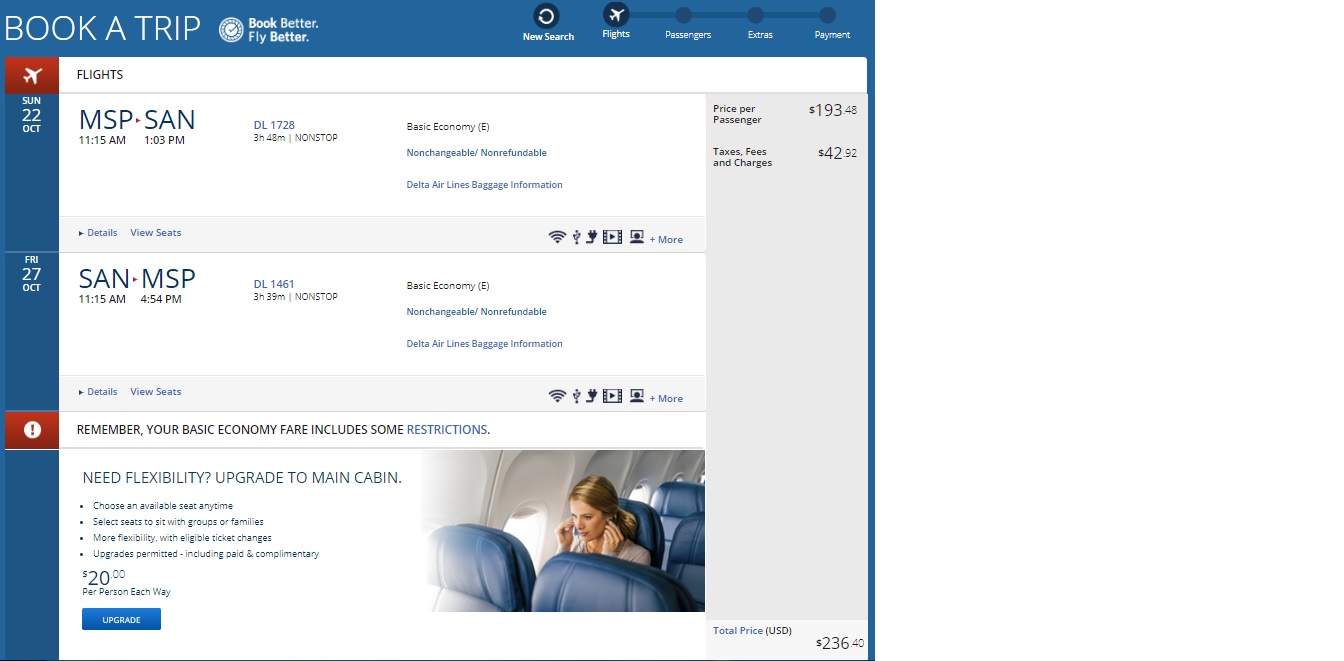1344x661 pixels.
Task: Click the New Search label
Action: click(548, 37)
